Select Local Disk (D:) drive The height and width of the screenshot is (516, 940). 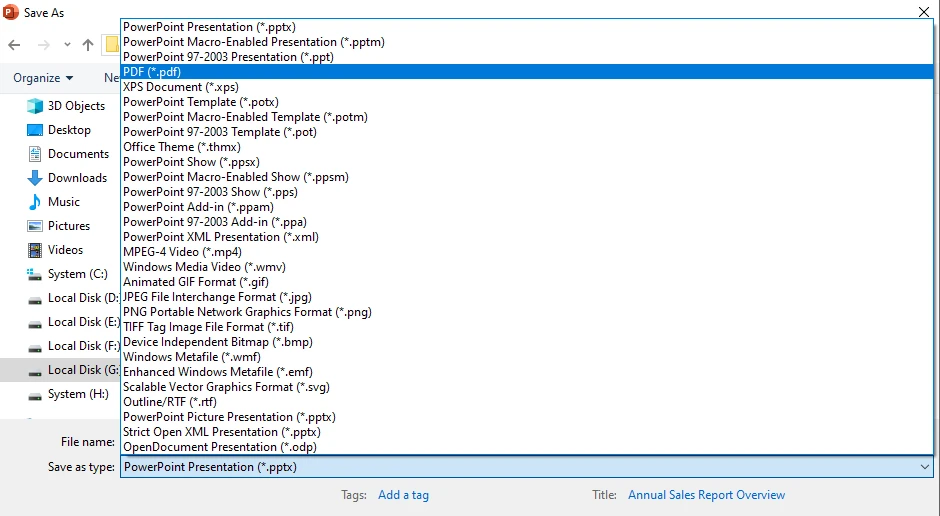point(83,298)
